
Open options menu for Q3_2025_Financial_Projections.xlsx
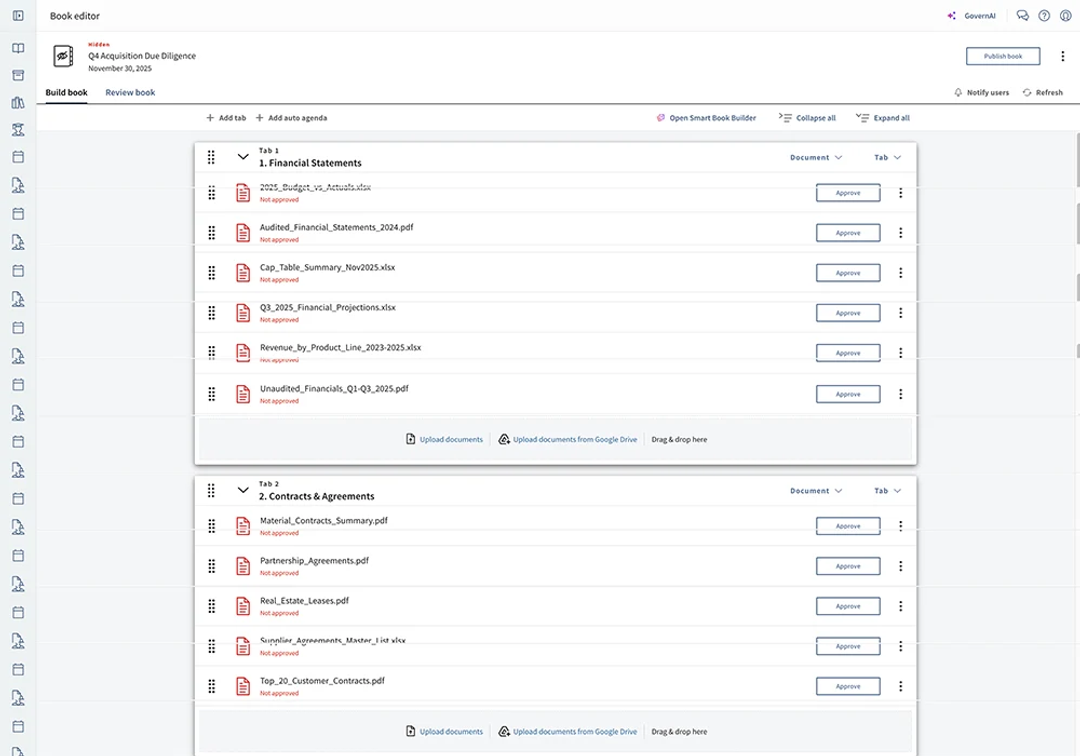click(x=900, y=313)
